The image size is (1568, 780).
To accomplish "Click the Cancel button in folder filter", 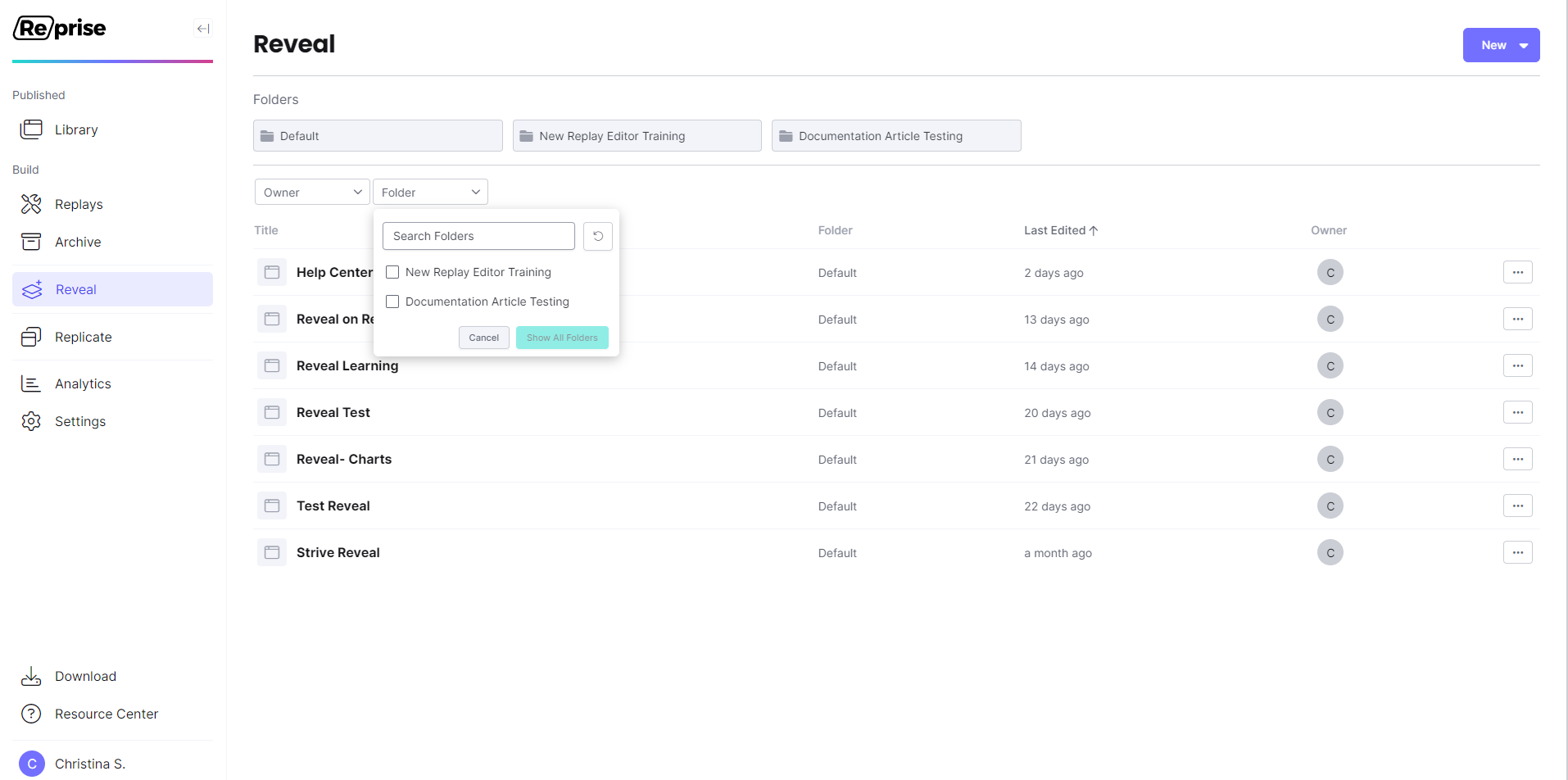I will [x=484, y=338].
